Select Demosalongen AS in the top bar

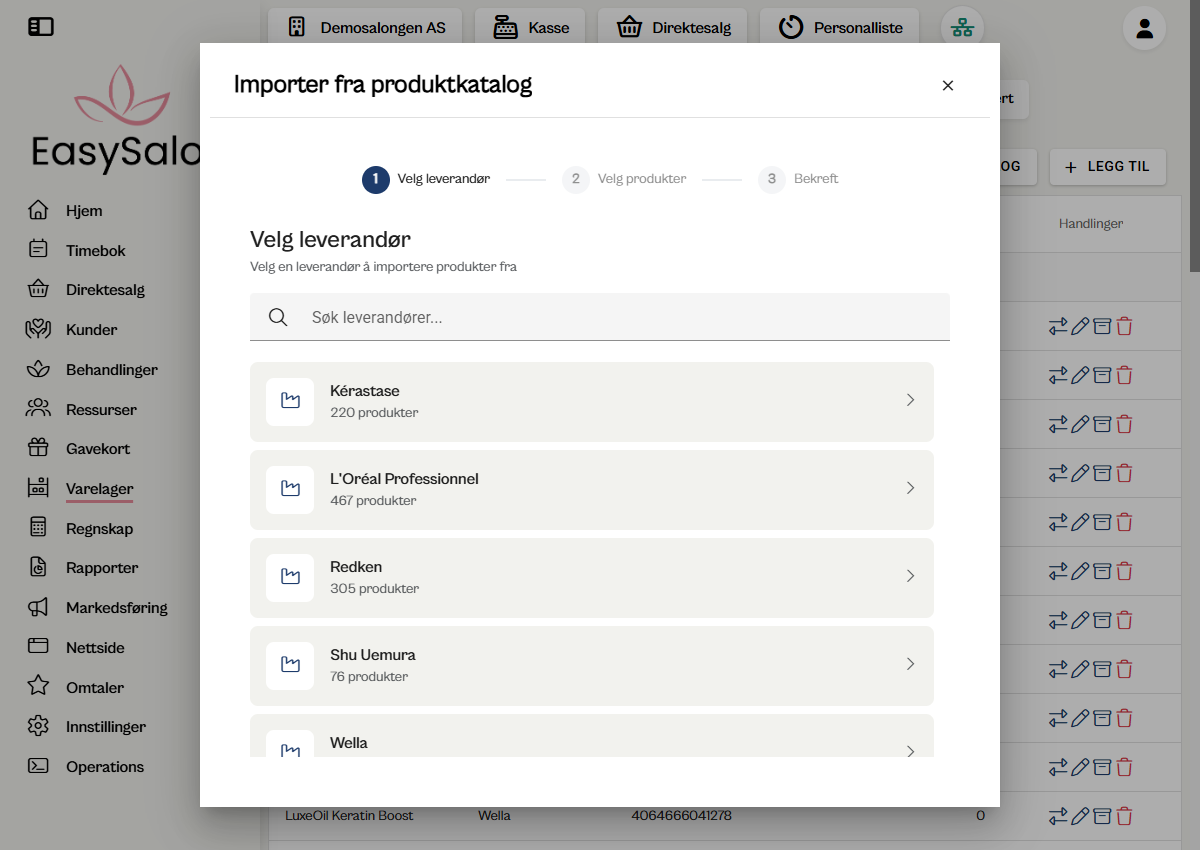pyautogui.click(x=365, y=27)
